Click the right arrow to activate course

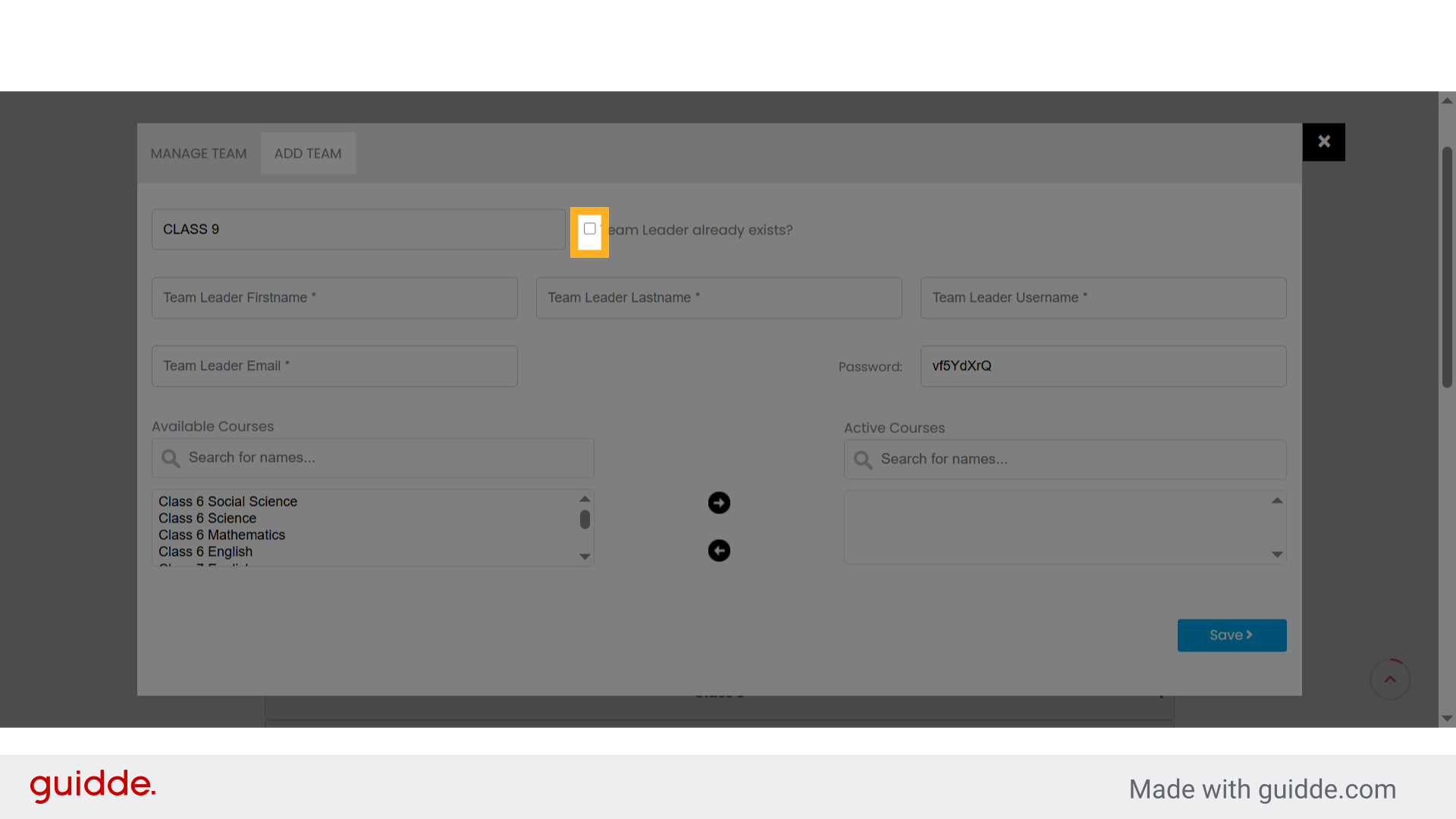[719, 503]
